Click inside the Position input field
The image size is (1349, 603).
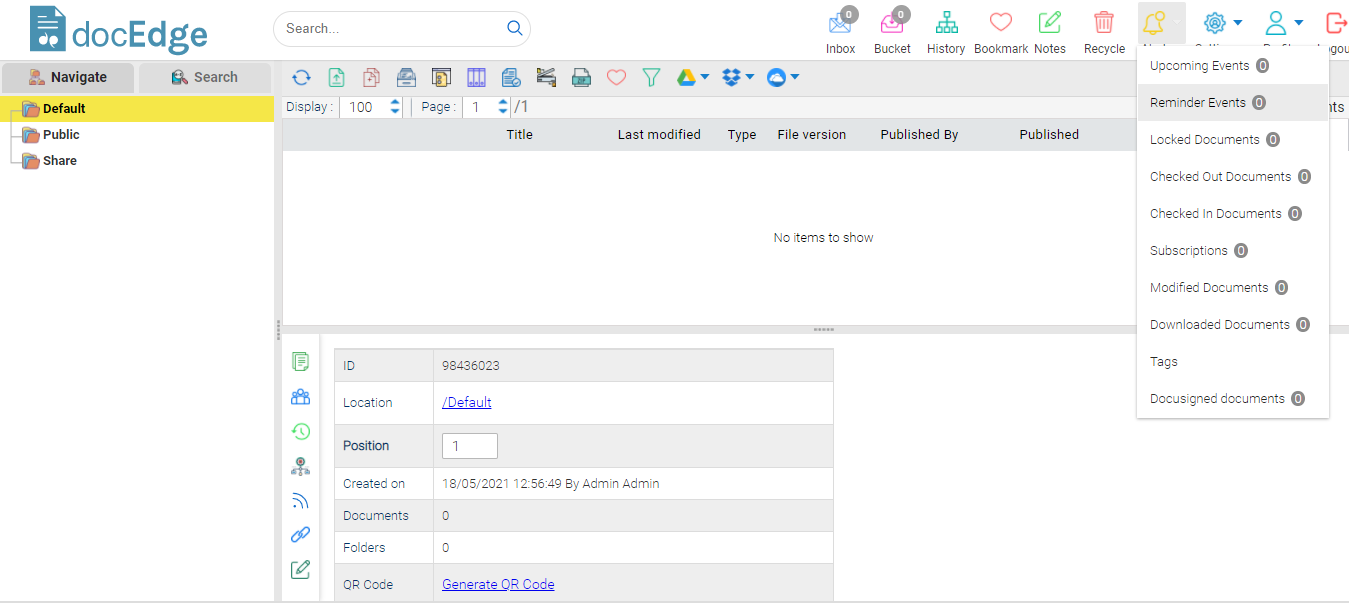469,445
